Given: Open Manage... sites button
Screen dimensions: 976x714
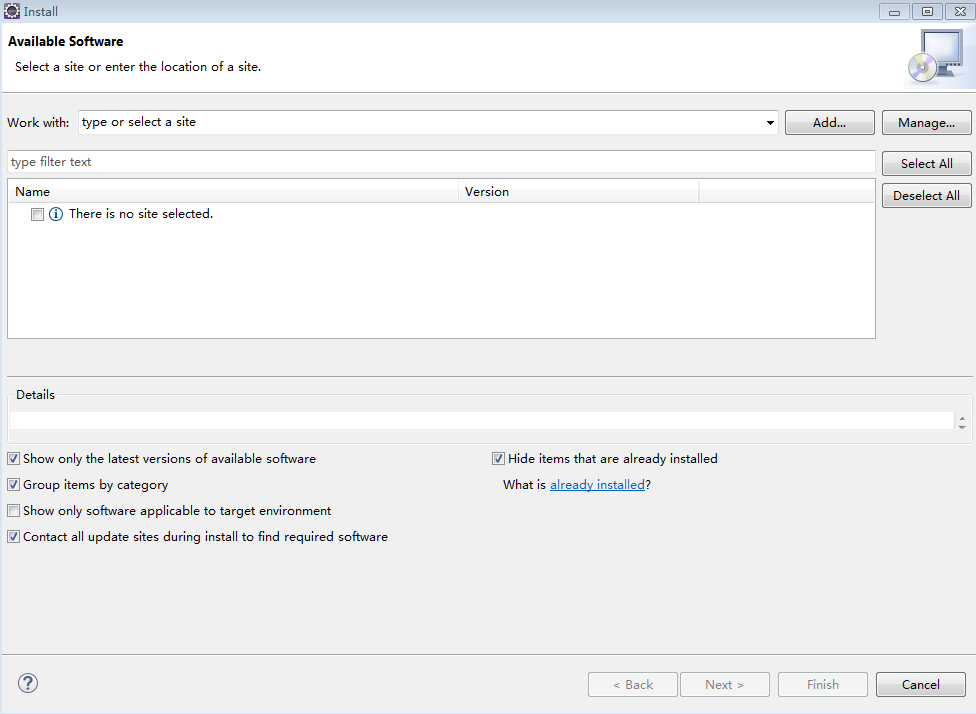Looking at the screenshot, I should [x=926, y=123].
